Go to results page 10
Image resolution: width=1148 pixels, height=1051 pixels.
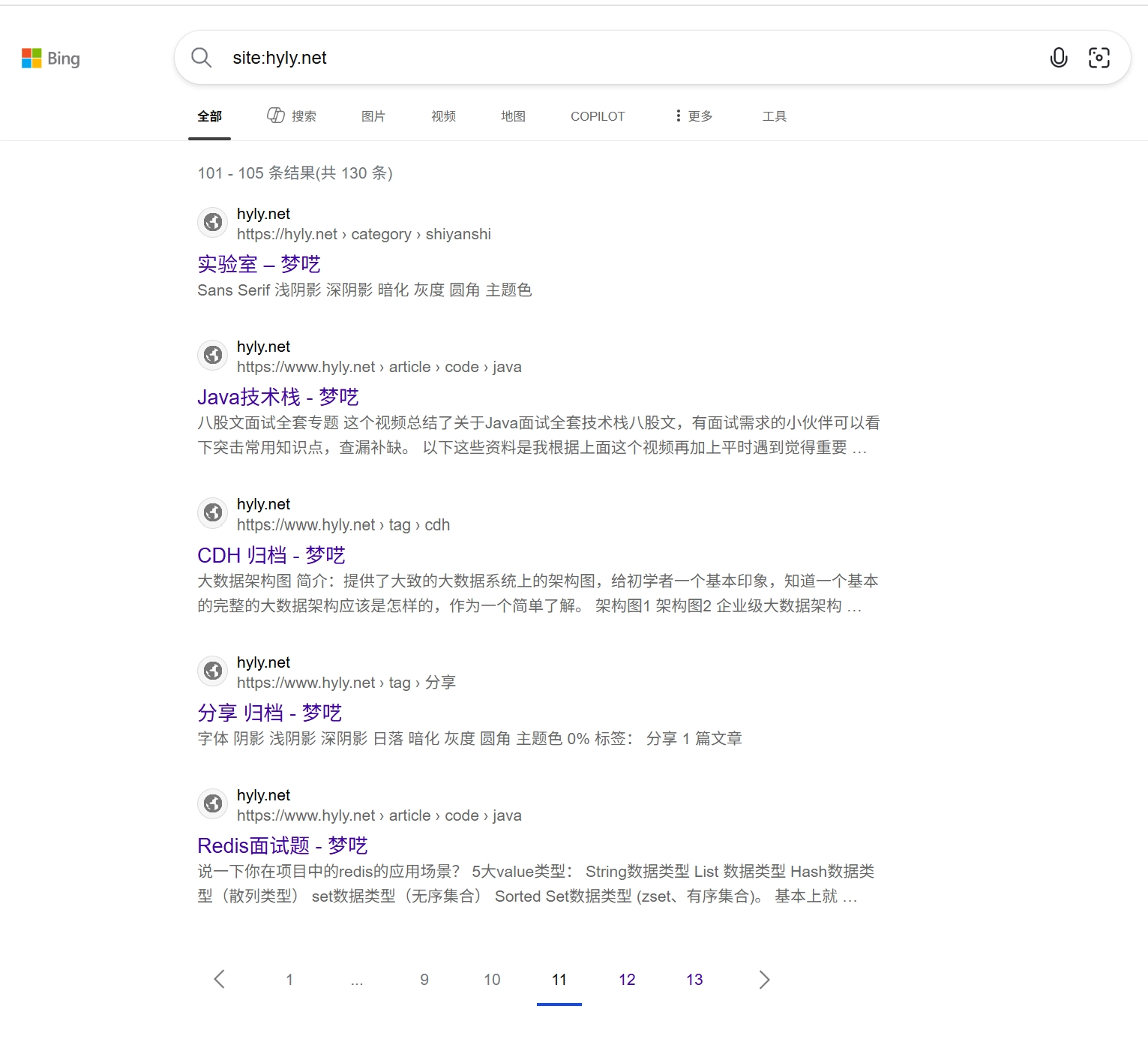tap(492, 980)
